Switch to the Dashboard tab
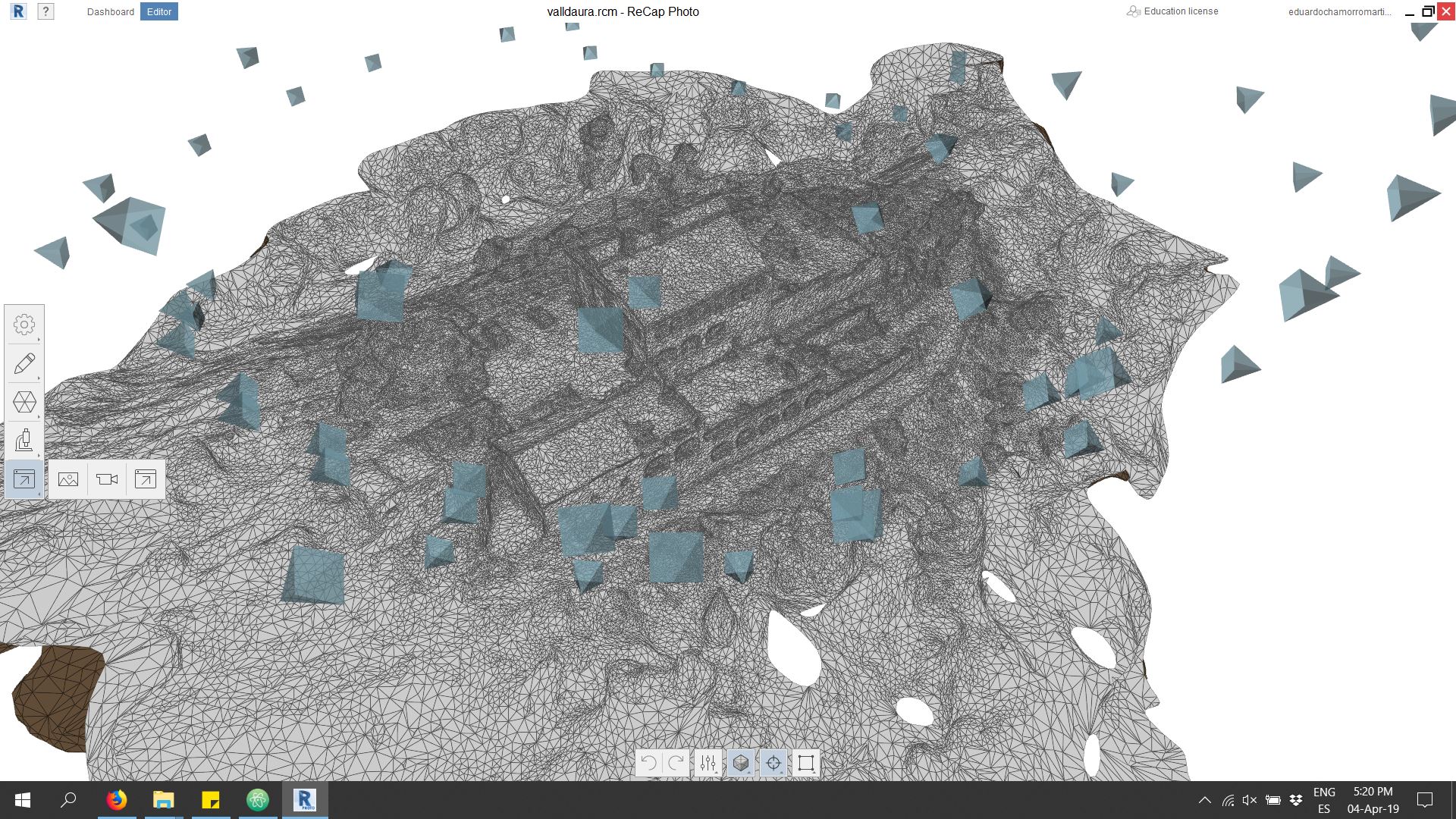This screenshot has height=819, width=1456. (x=111, y=12)
